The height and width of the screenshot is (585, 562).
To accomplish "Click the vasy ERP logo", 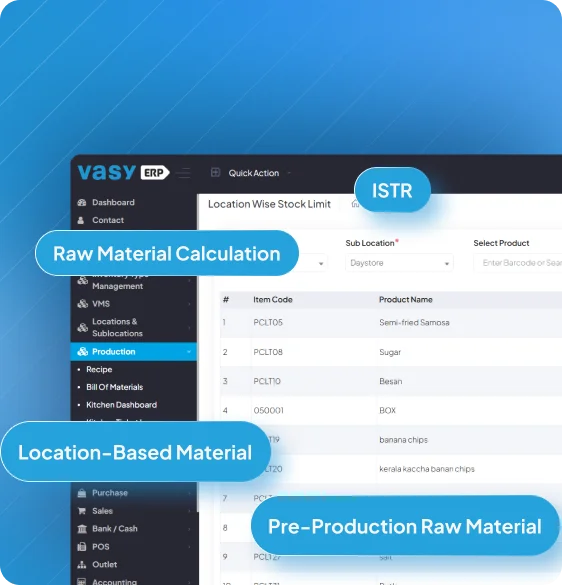I will pos(124,172).
